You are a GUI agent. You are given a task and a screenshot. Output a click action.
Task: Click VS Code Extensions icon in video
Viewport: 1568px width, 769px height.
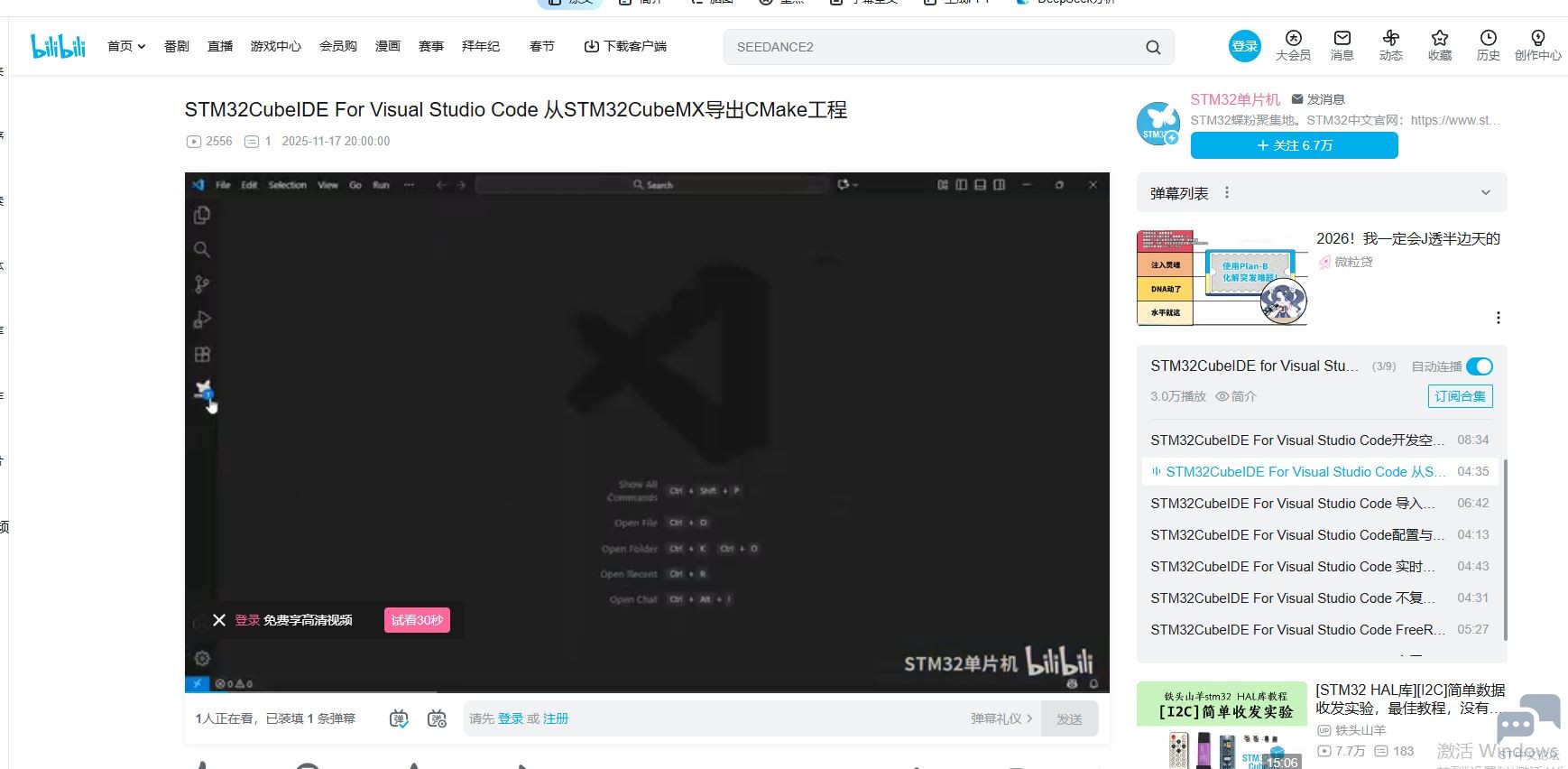pos(202,355)
